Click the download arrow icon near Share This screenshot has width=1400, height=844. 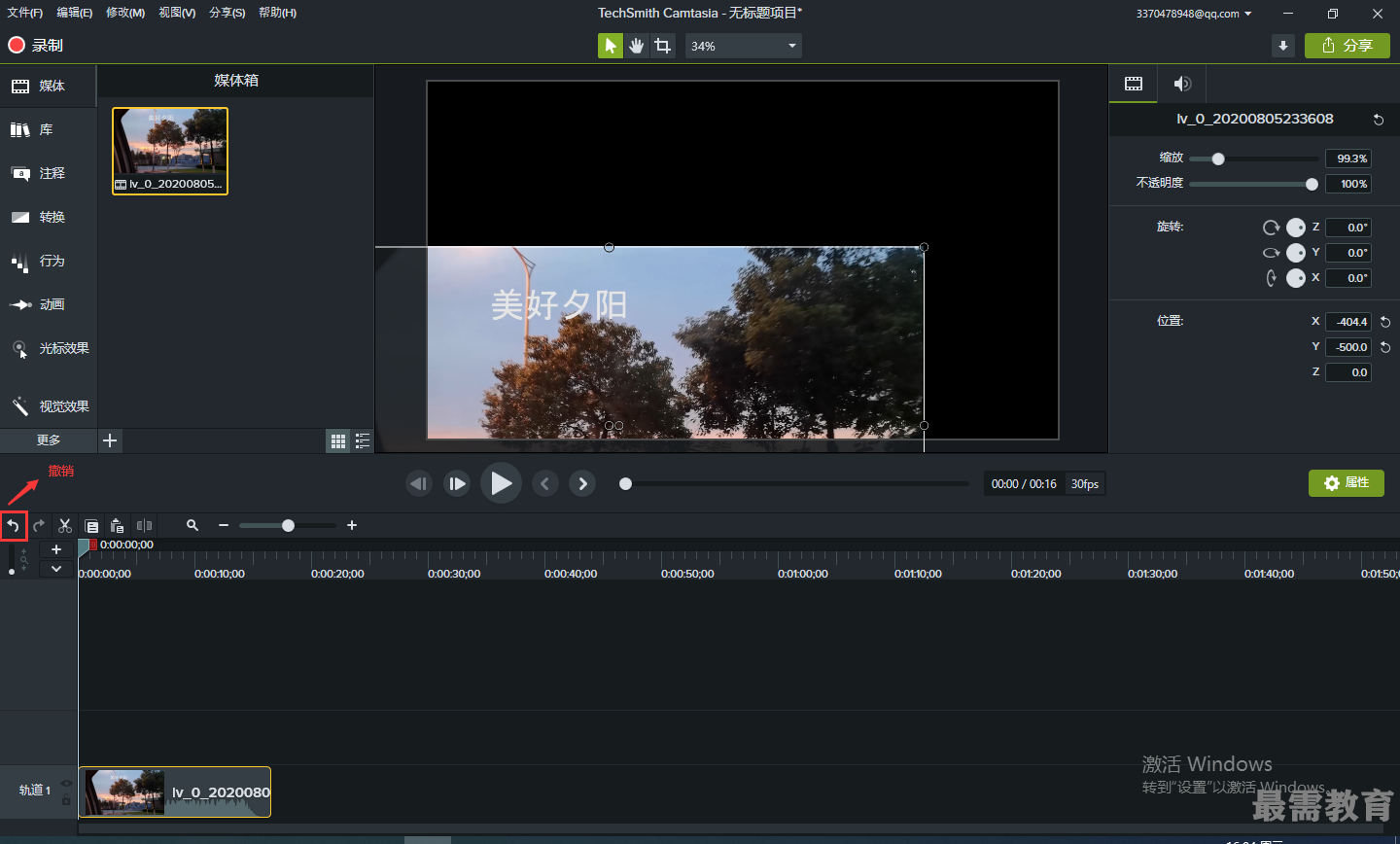1283,46
